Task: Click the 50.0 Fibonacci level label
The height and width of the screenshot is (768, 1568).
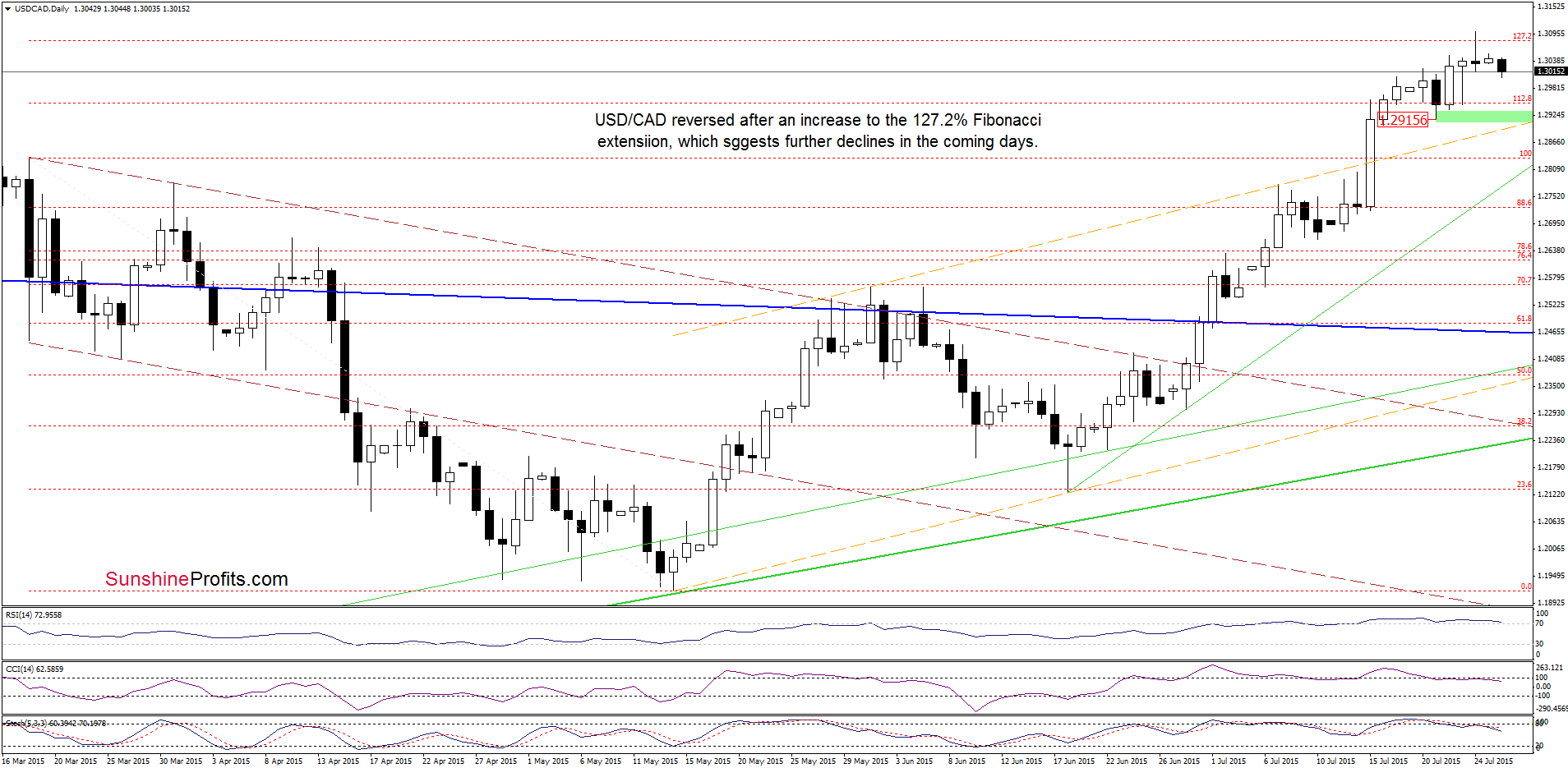Action: click(1524, 370)
